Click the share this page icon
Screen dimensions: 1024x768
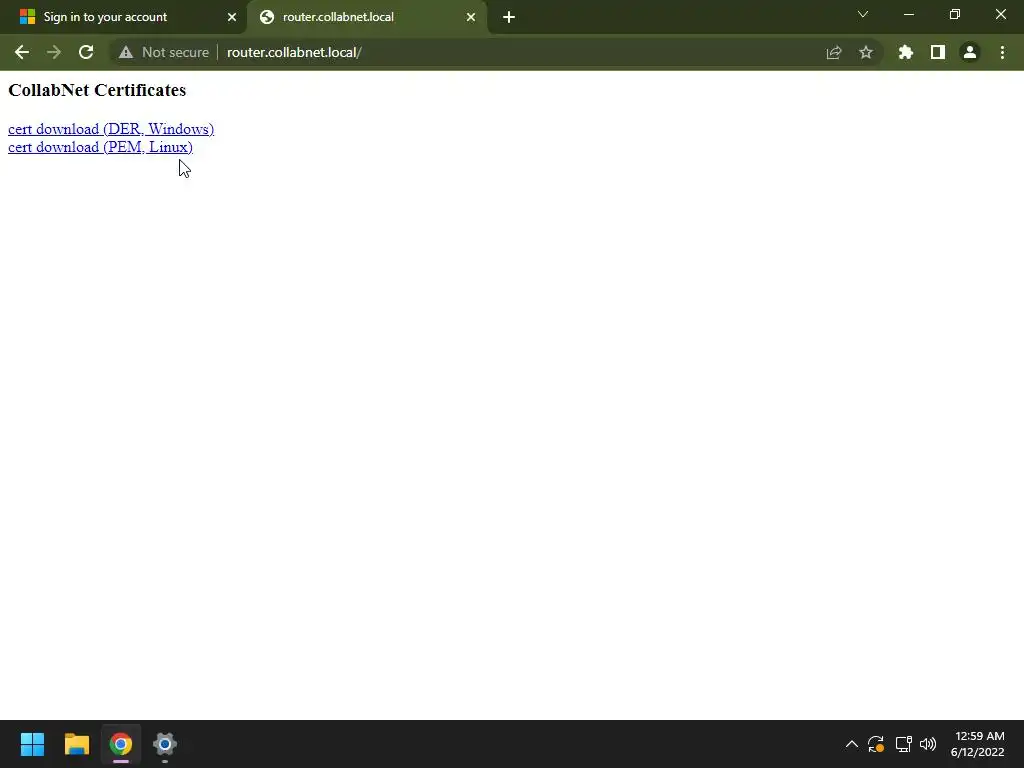point(834,52)
